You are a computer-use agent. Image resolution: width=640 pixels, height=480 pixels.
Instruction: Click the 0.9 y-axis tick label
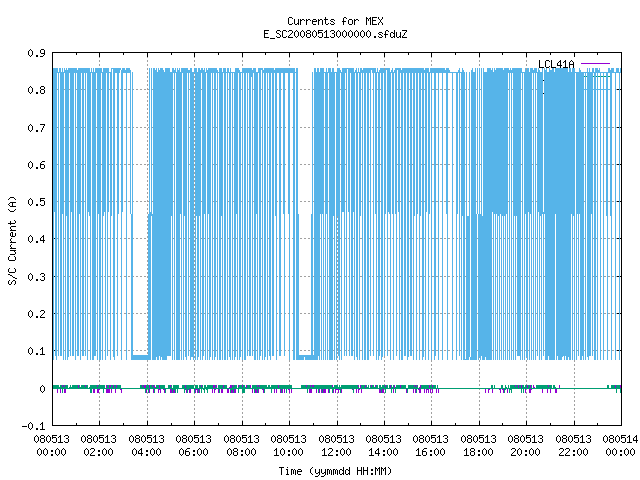tap(37, 53)
